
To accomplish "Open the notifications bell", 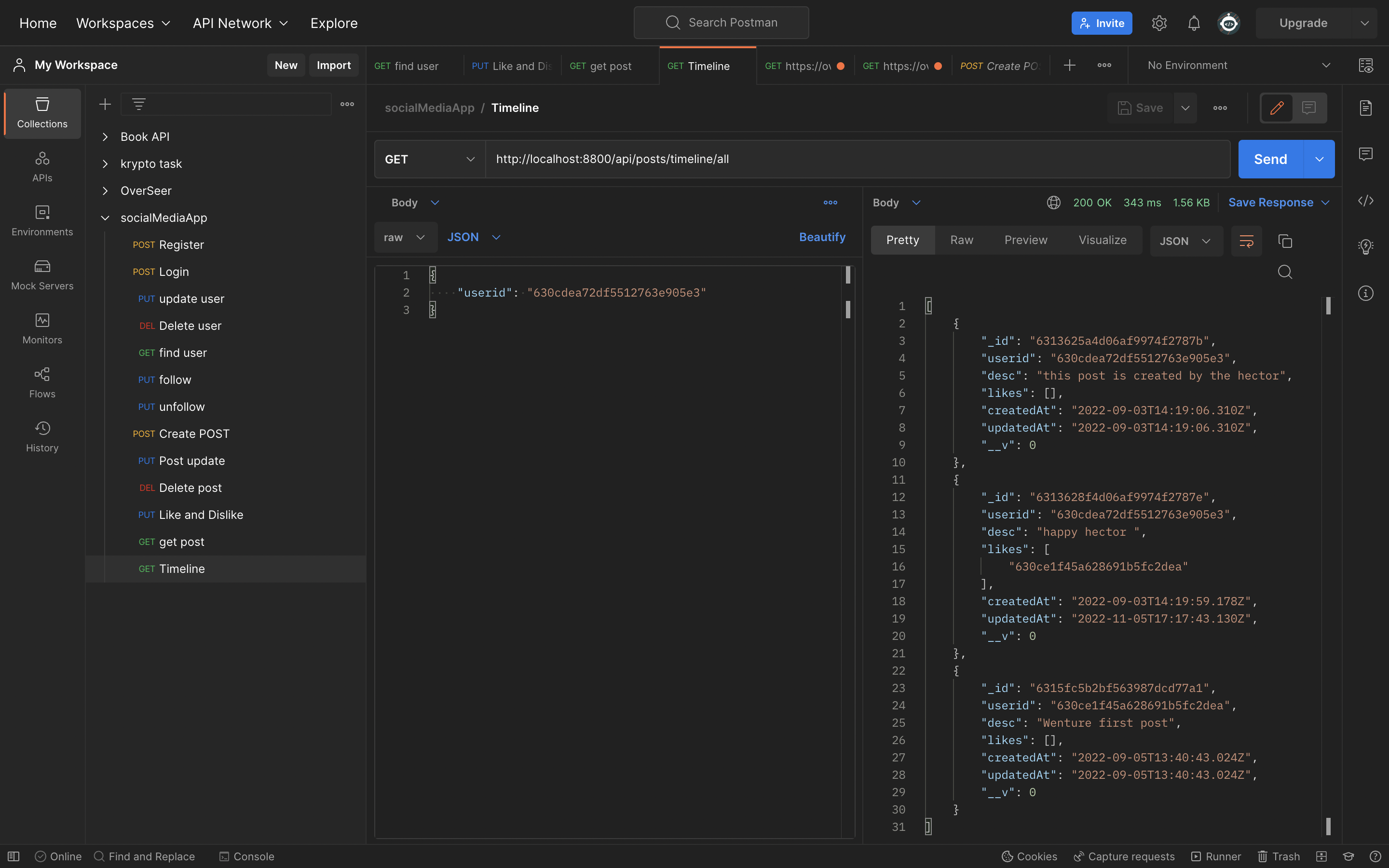I will 1194,23.
